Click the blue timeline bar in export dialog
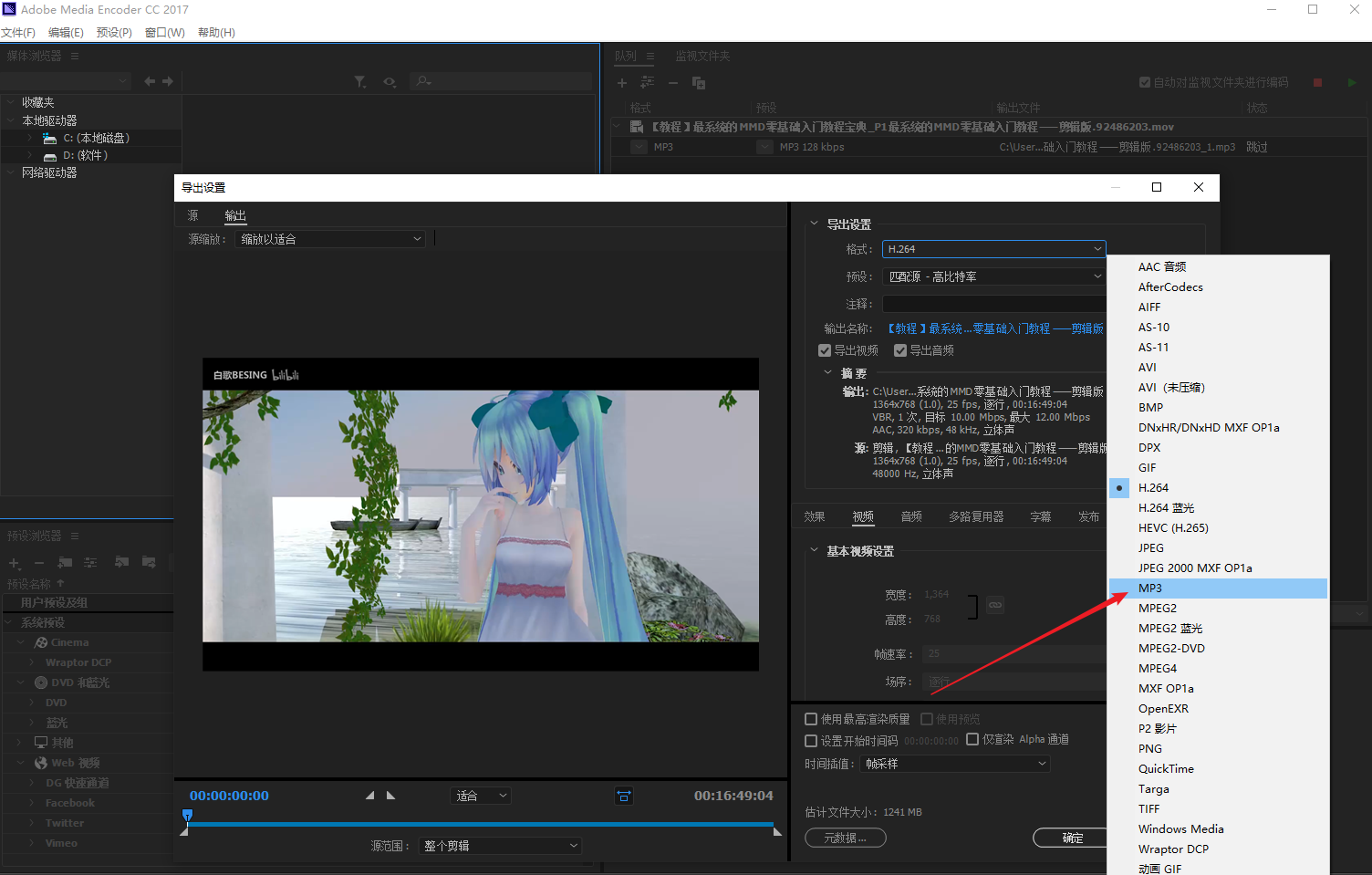The image size is (1372, 875). pos(480,824)
